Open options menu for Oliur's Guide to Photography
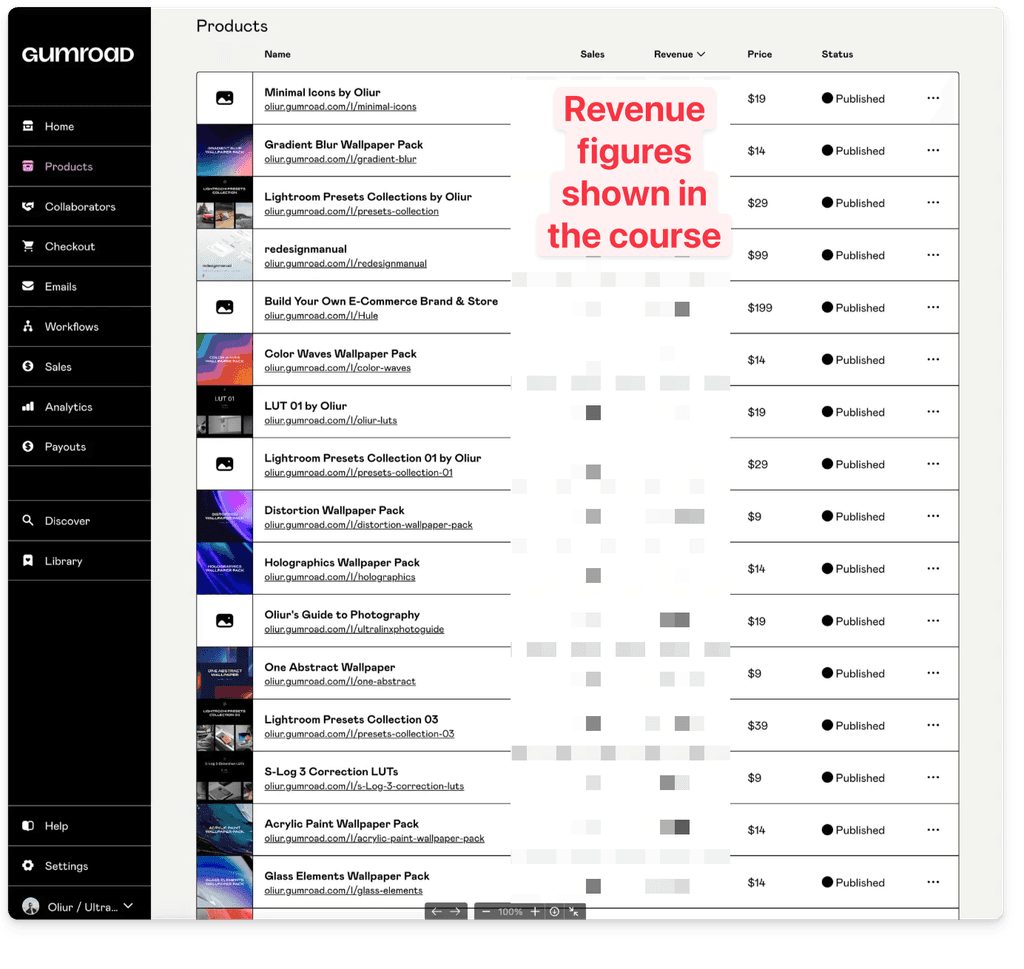Image resolution: width=1024 pixels, height=969 pixels. tap(933, 620)
